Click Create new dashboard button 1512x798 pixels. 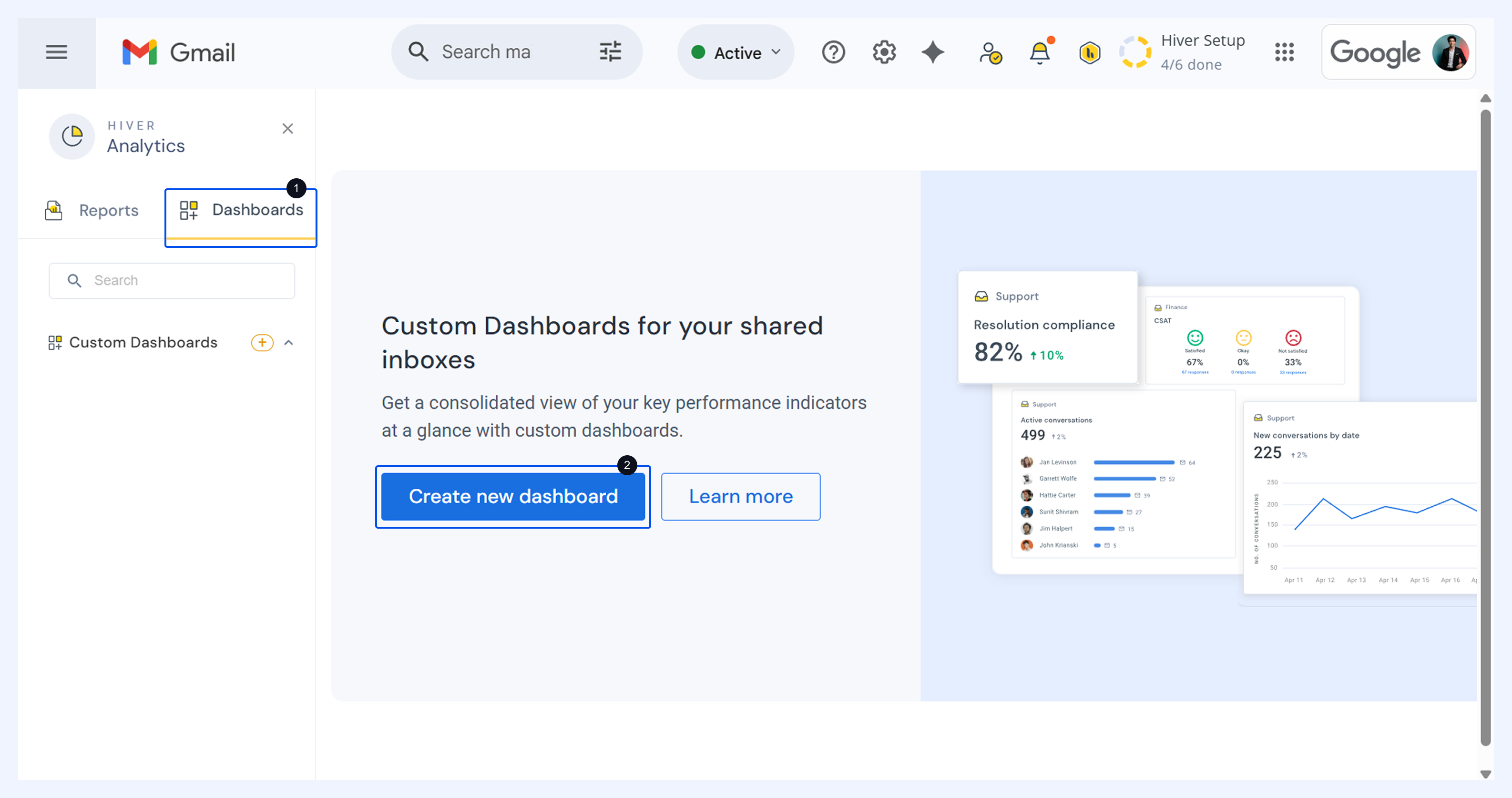click(x=513, y=497)
